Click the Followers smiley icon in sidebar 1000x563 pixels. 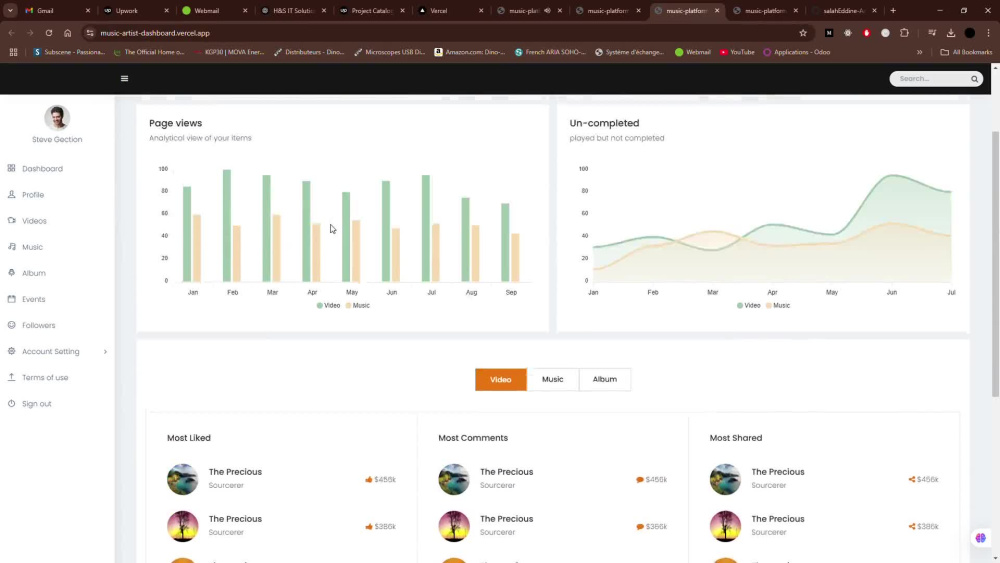[11, 325]
